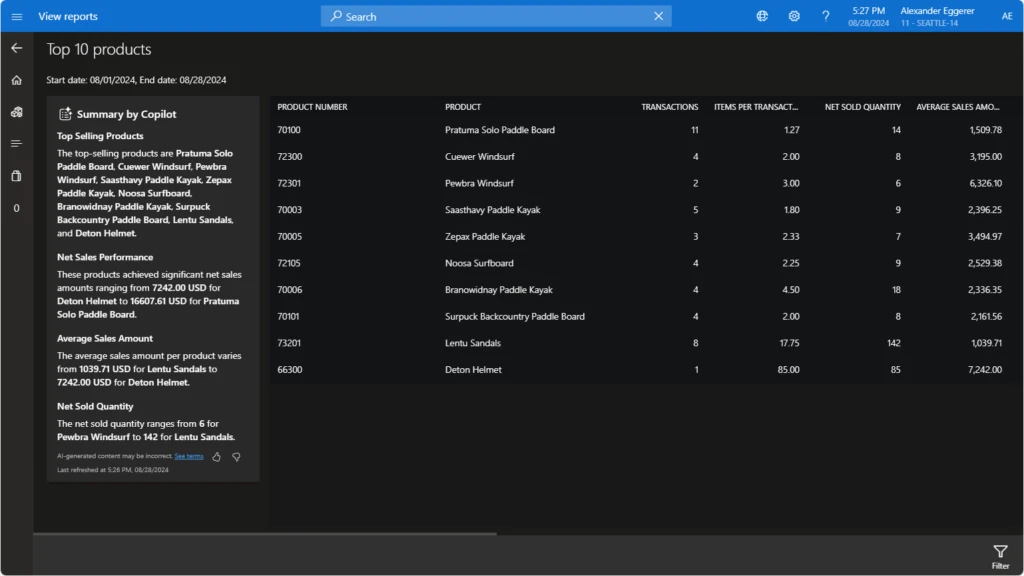Give thumbs down on the Copilot summary
The image size is (1024, 576).
coord(236,456)
